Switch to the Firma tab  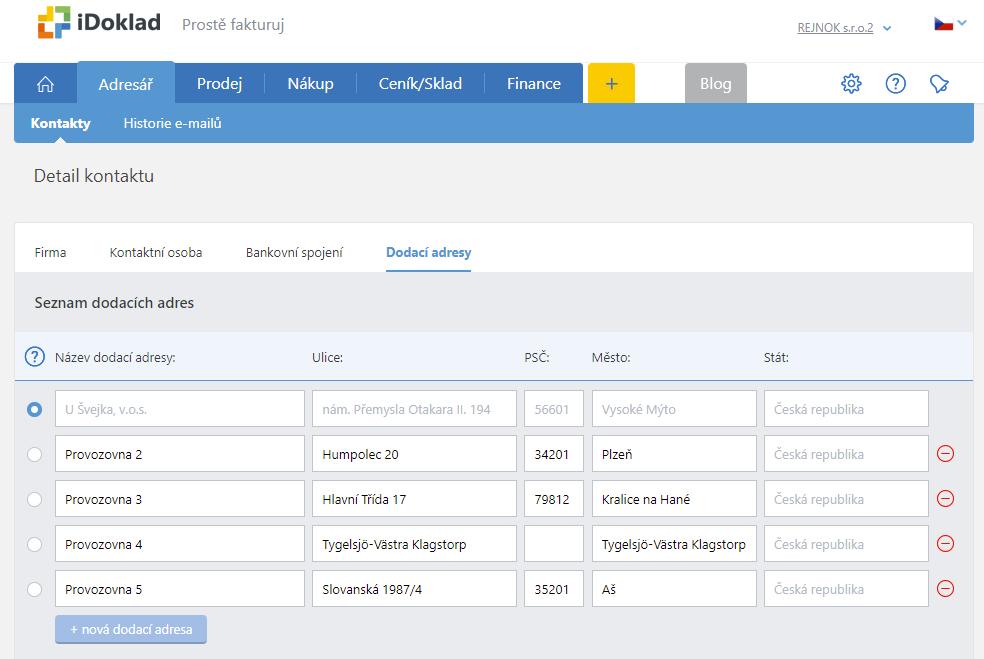tap(50, 252)
